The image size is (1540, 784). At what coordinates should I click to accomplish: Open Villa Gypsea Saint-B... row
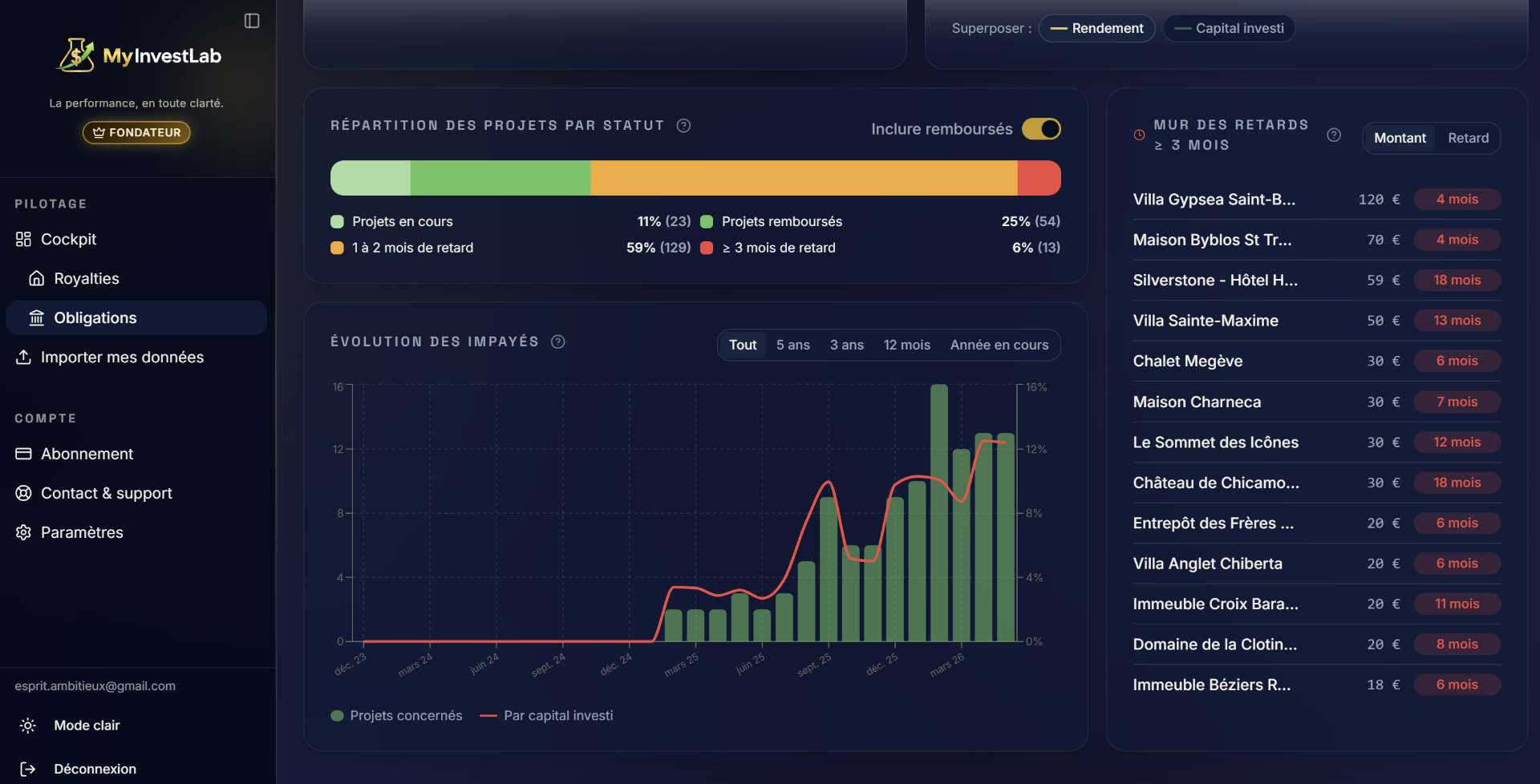tap(1316, 200)
